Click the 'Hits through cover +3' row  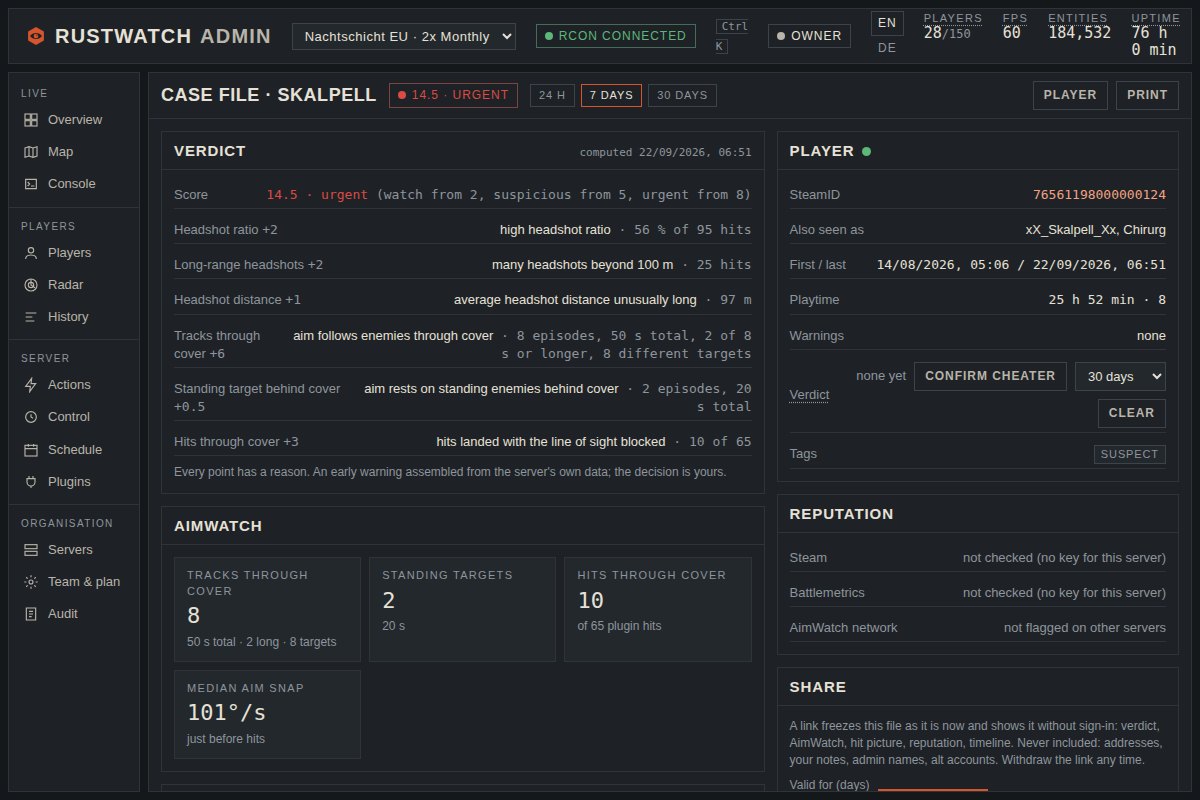pos(462,442)
